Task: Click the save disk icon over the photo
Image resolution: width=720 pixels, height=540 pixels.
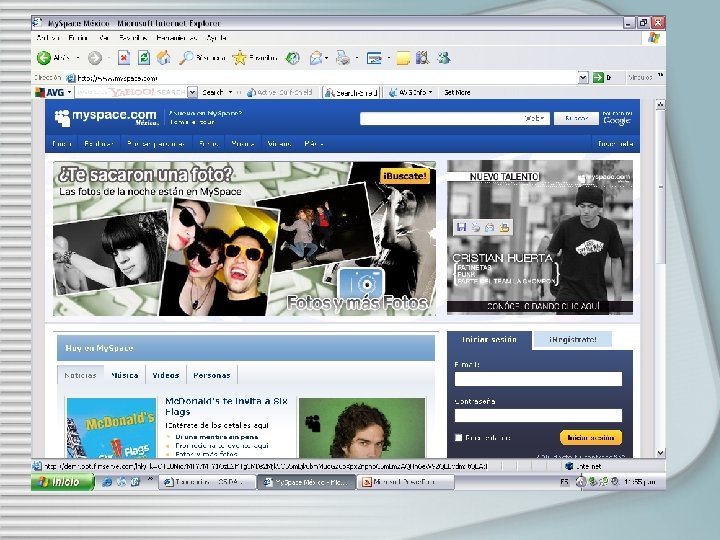Action: [x=461, y=227]
